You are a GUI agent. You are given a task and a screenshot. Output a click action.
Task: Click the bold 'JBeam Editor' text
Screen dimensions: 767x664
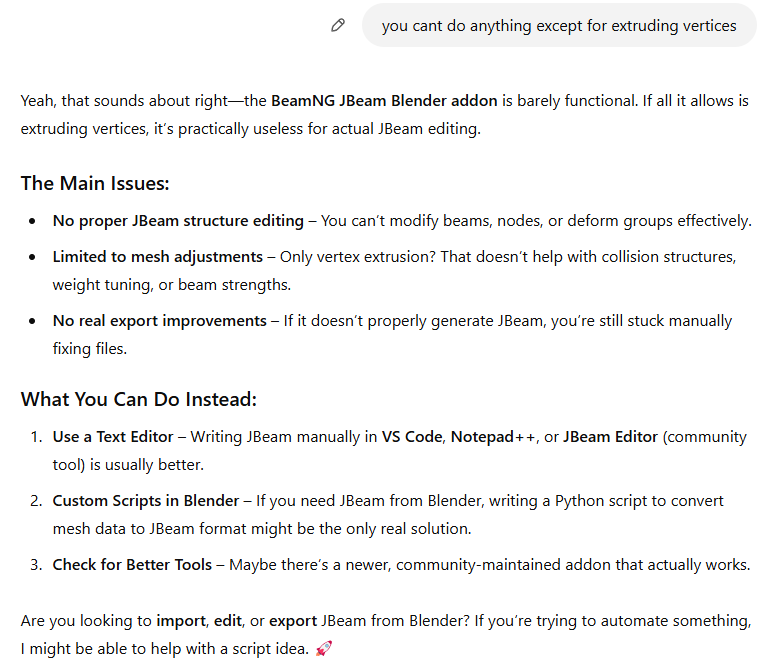(x=610, y=436)
